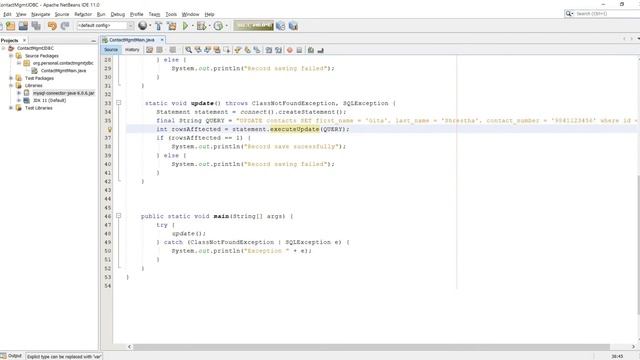
Task: Click Find Previous Occurrence editor icon
Action: (198, 50)
